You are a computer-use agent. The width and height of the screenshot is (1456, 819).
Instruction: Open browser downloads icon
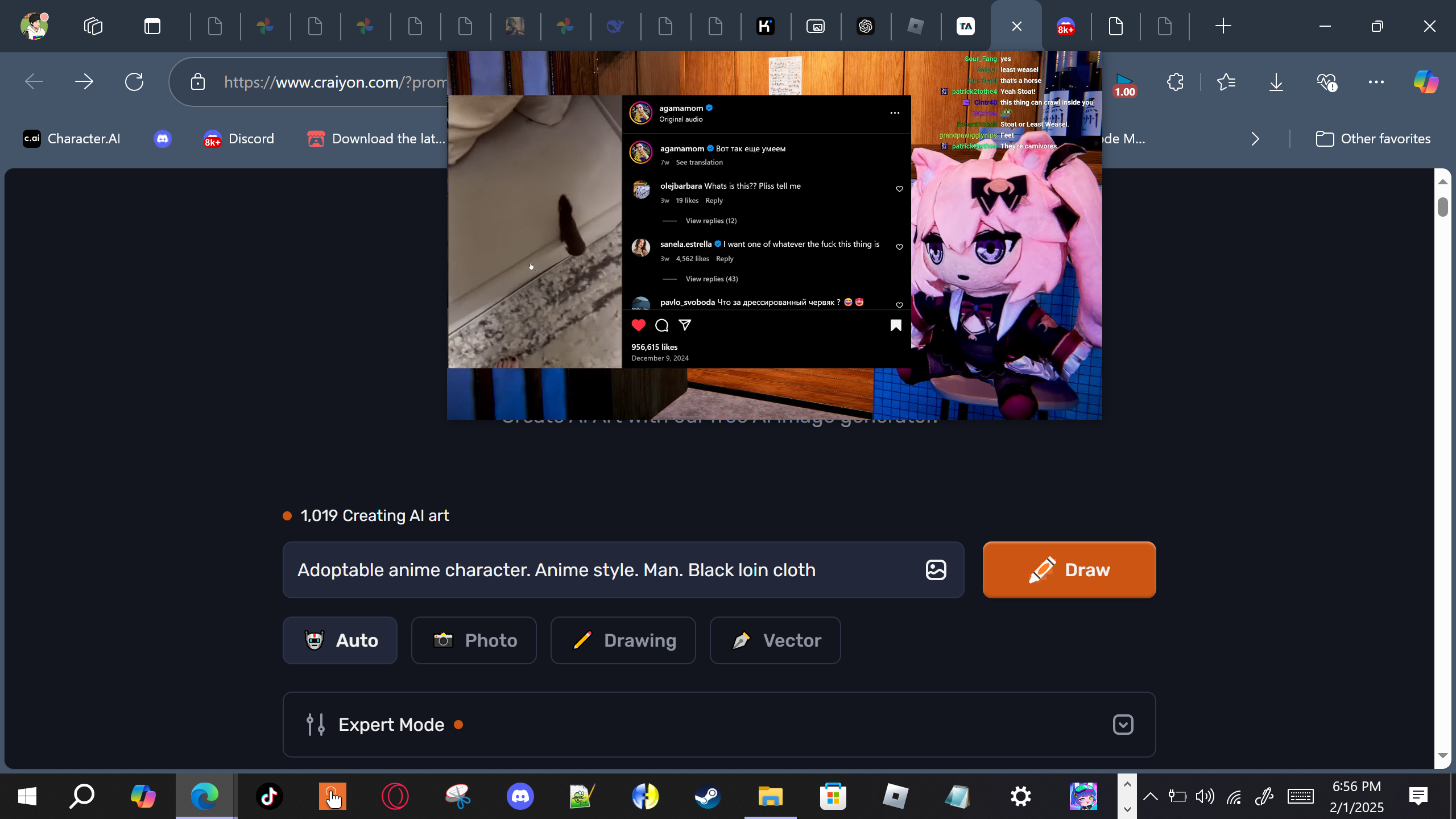(1276, 82)
